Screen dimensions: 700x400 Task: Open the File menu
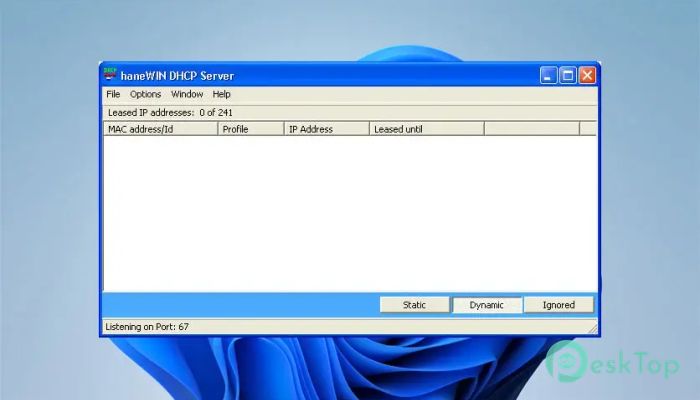click(113, 94)
